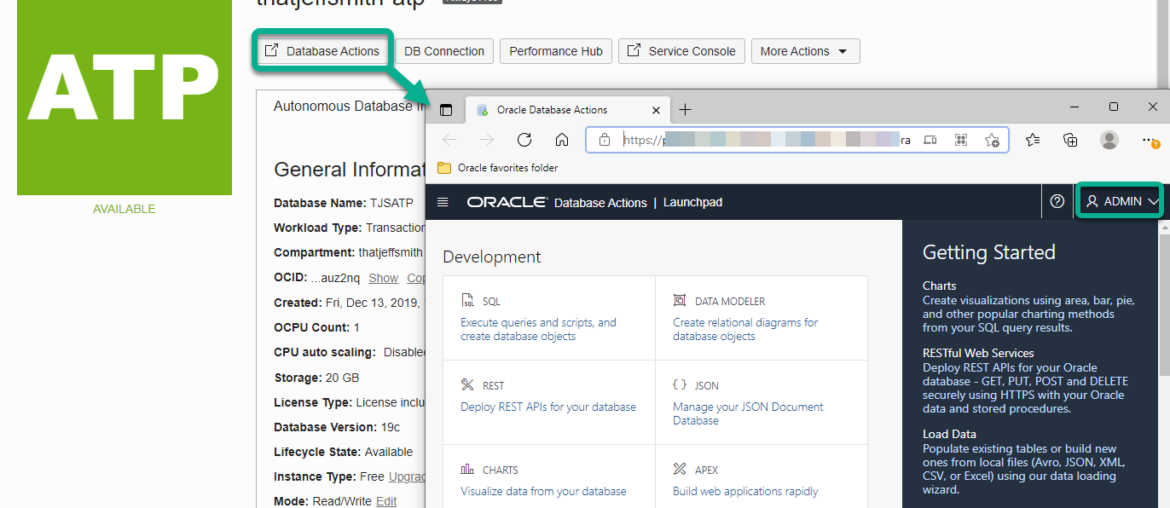Click Edit link next to Mode

pyautogui.click(x=386, y=501)
